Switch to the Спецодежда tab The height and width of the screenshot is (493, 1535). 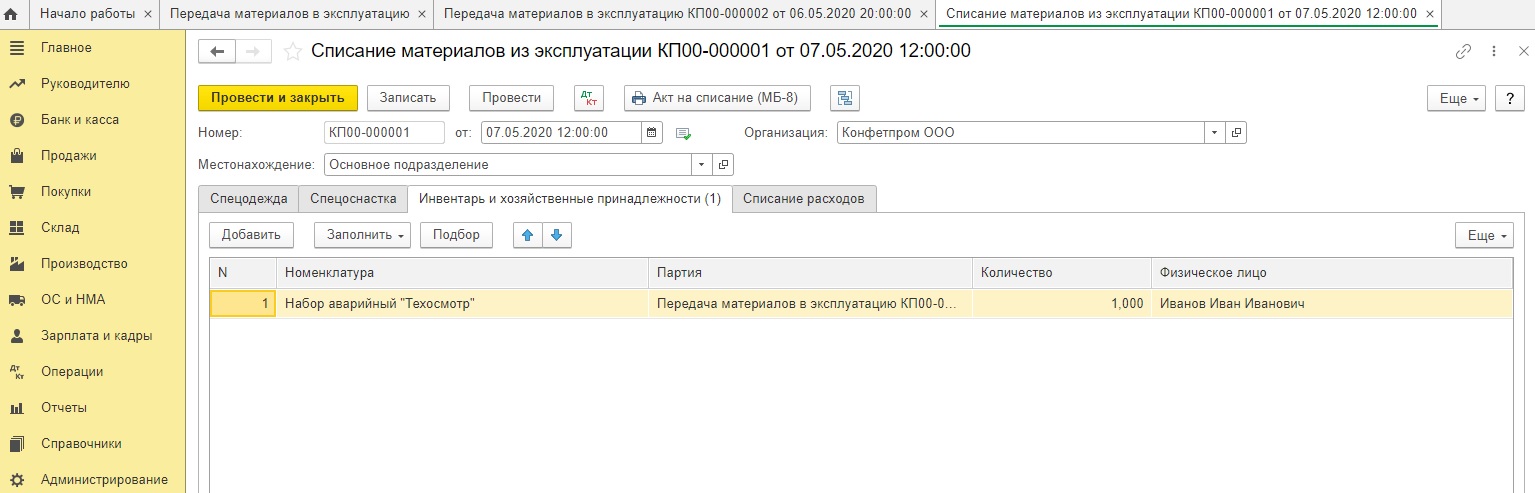tap(248, 199)
